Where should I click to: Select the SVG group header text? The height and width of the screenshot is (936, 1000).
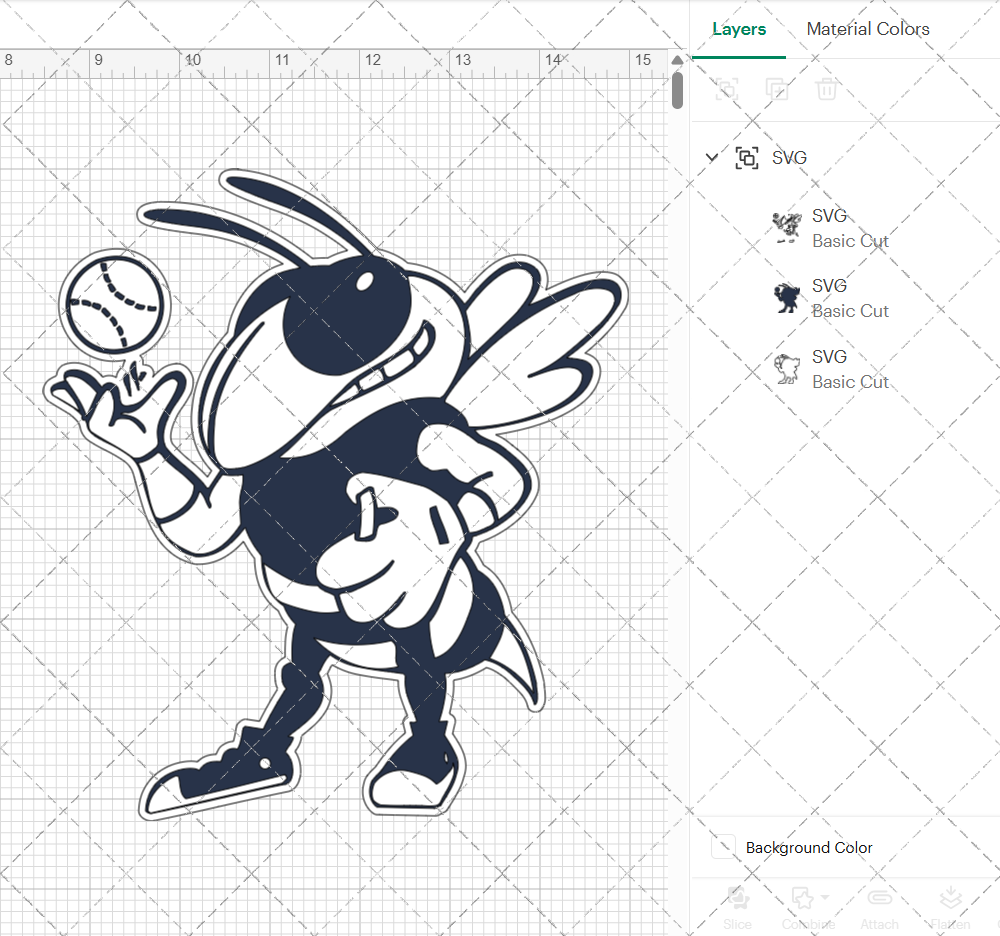click(790, 157)
